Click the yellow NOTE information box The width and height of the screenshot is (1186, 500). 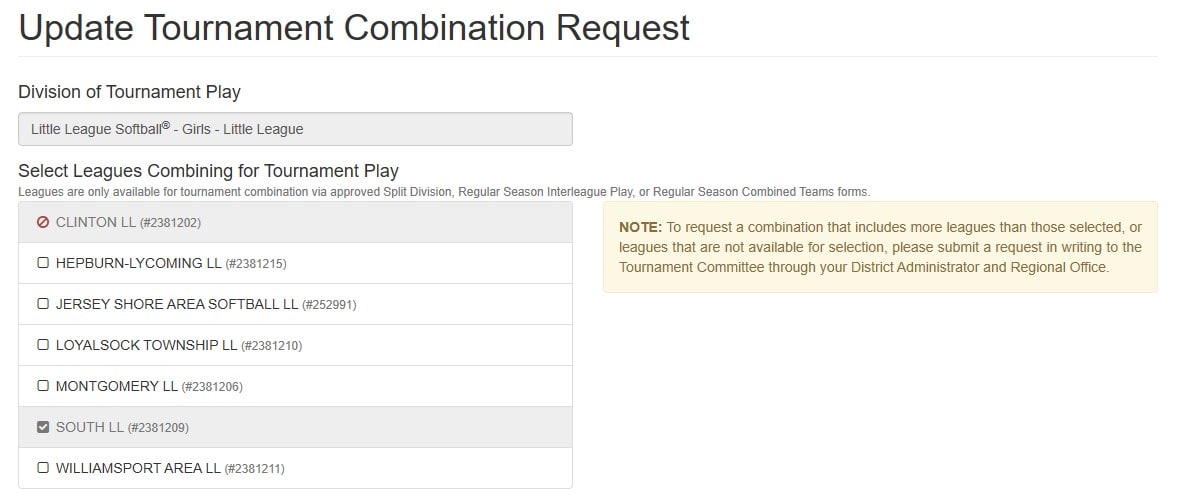pyautogui.click(x=880, y=247)
